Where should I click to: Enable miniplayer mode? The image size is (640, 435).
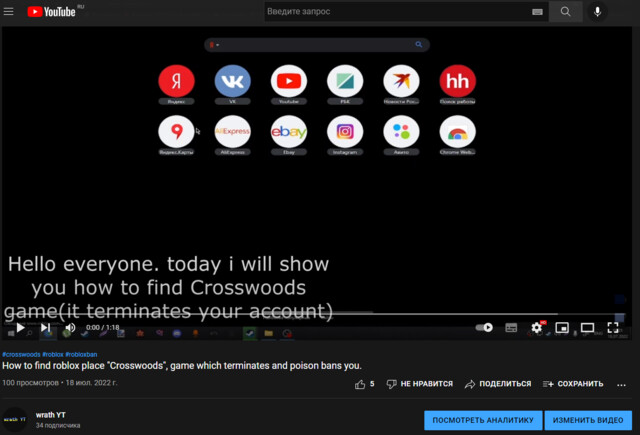(562, 327)
